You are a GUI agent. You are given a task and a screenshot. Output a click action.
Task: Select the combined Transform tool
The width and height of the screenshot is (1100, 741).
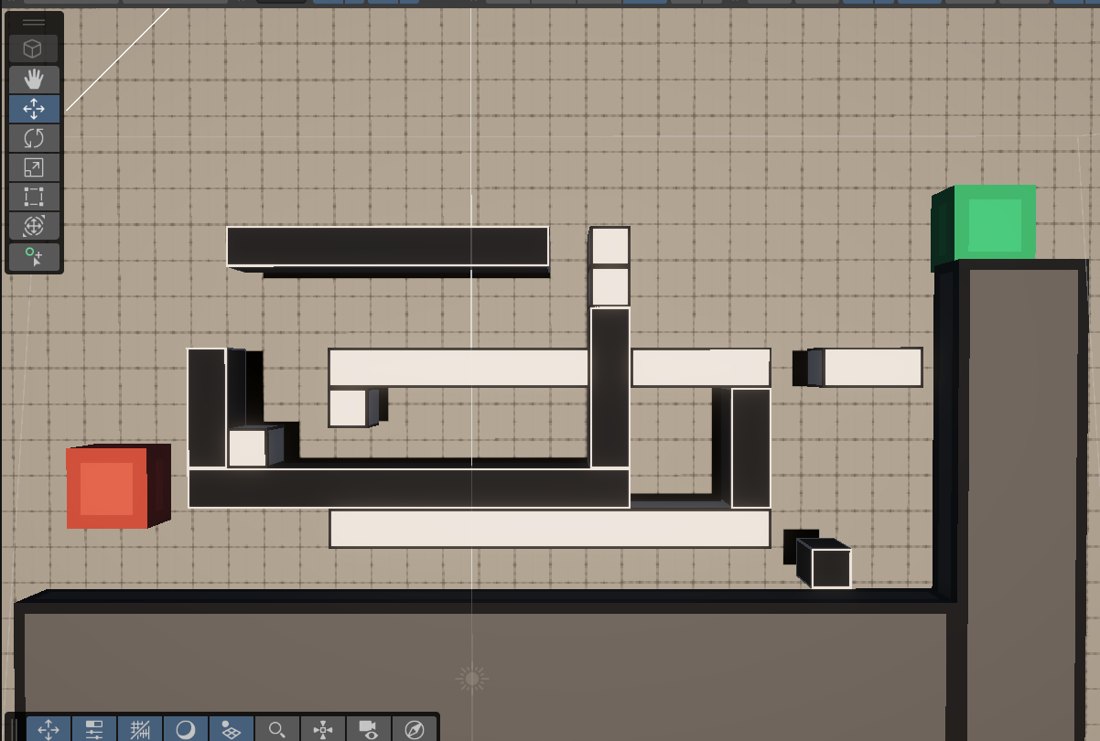(x=34, y=226)
